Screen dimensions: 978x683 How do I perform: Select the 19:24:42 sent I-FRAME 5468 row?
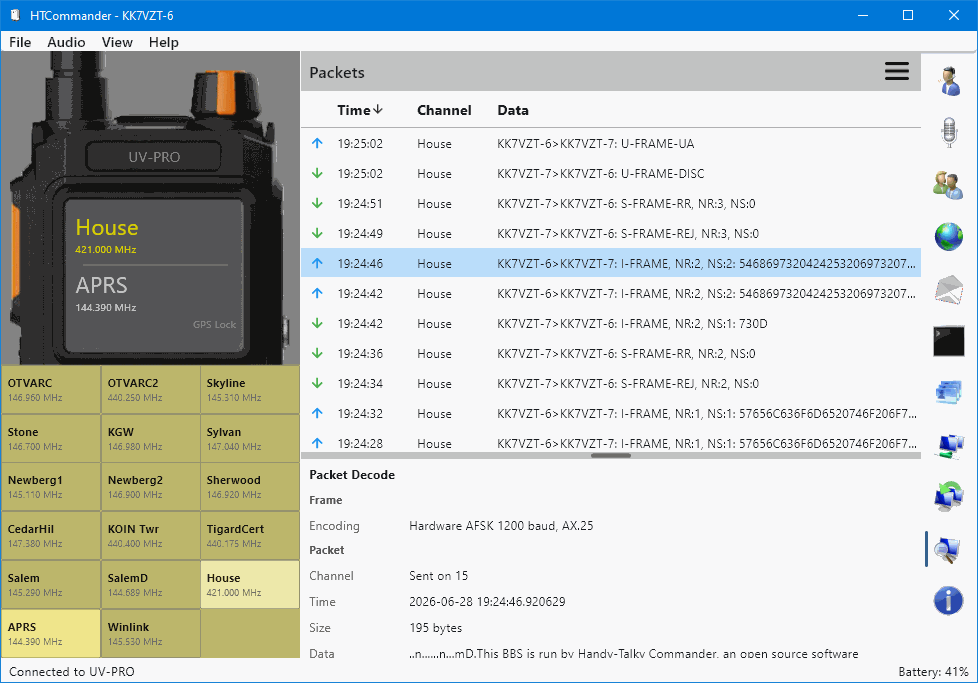(x=611, y=293)
